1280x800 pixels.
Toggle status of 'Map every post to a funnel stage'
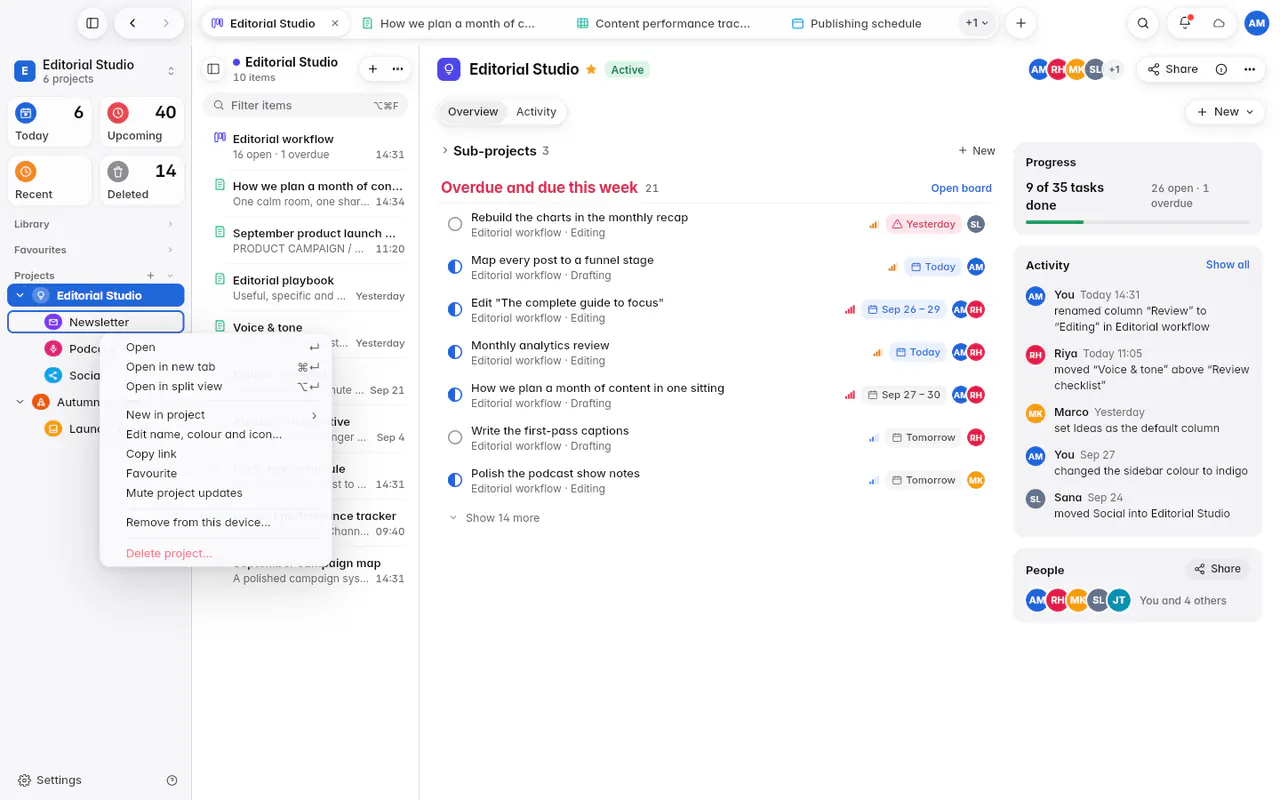455,267
